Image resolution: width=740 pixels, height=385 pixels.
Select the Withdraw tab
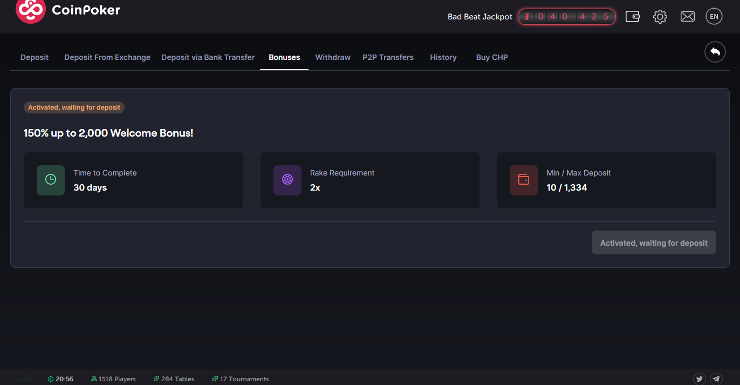333,57
